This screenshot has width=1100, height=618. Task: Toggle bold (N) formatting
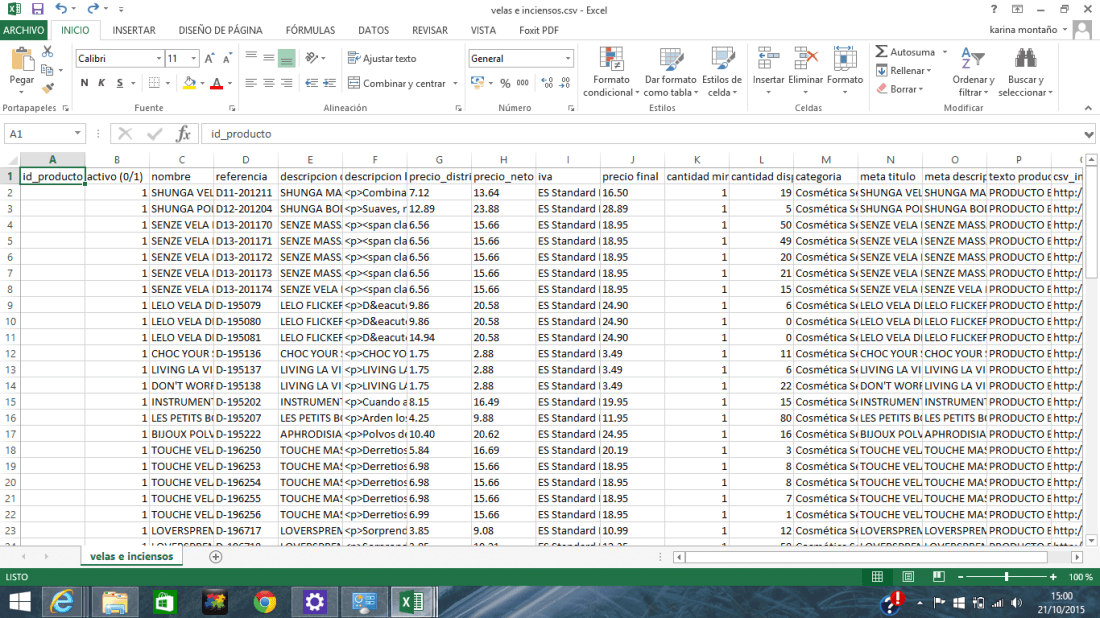coord(84,83)
